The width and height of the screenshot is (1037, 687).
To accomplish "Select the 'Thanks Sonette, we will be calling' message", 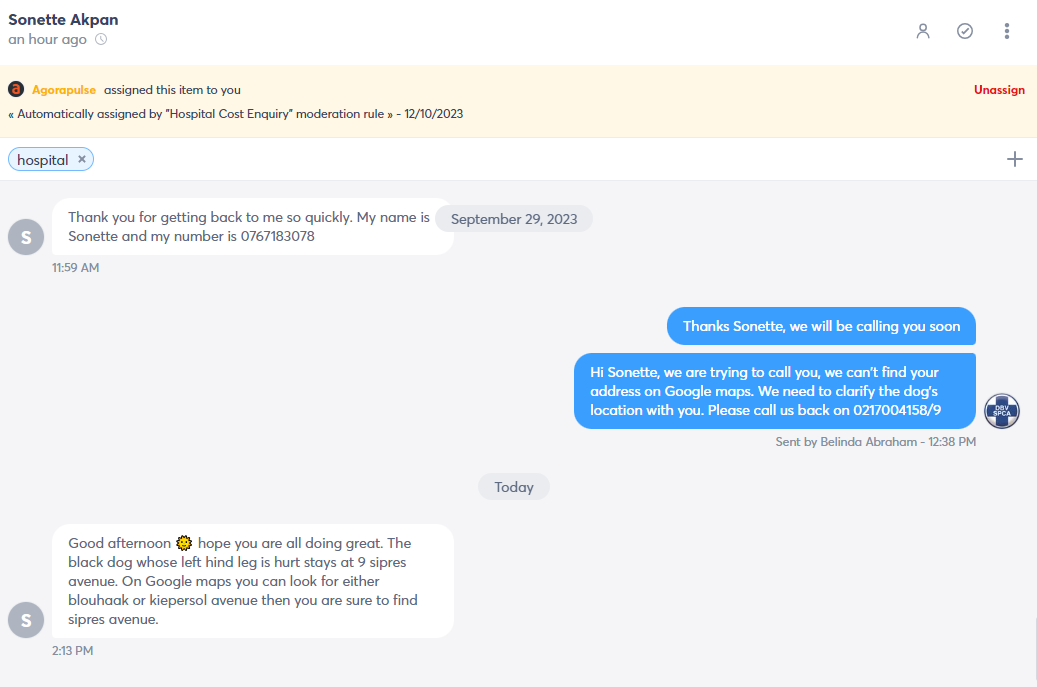I will pos(821,326).
